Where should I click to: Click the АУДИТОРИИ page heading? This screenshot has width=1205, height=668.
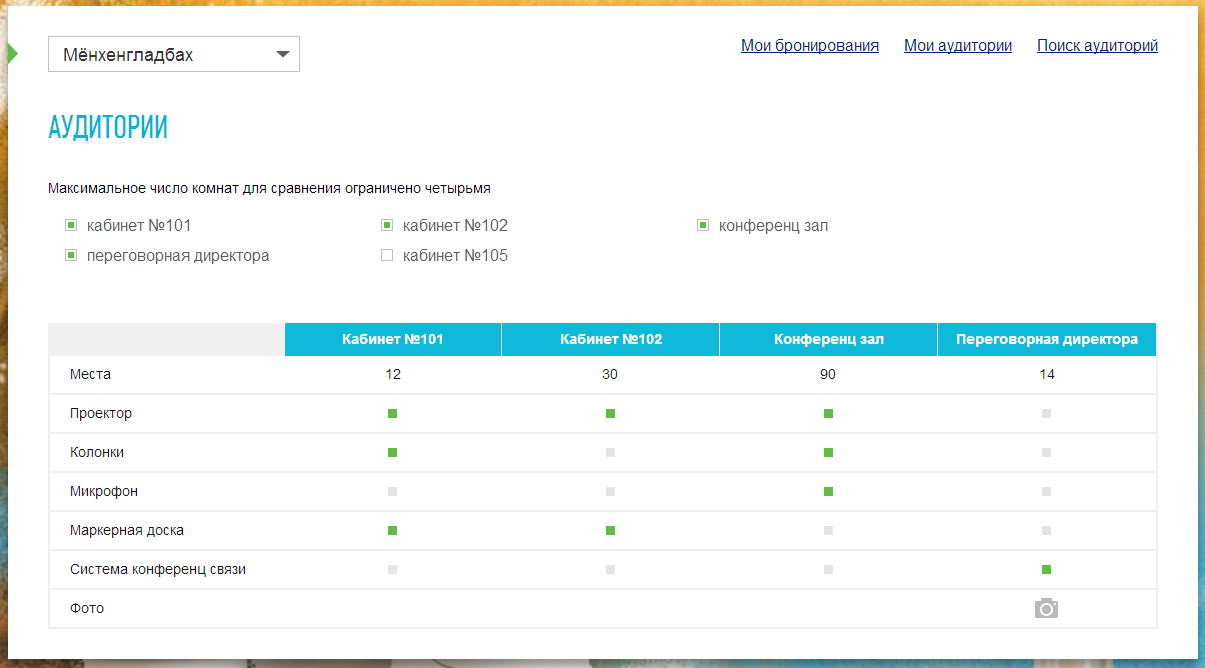tap(108, 128)
